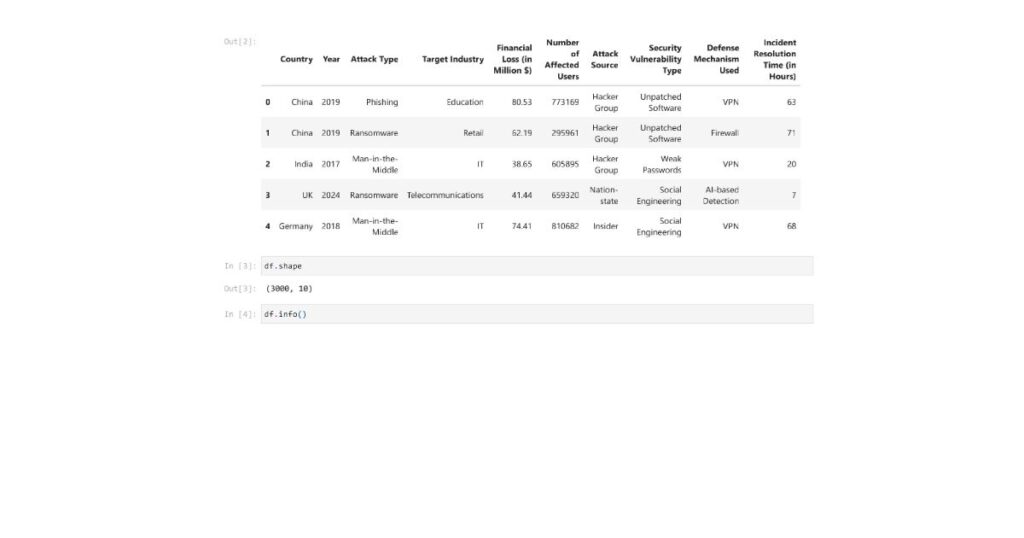Click the Attack Type column header
Viewport: 1024px width, 538px height.
(x=374, y=60)
